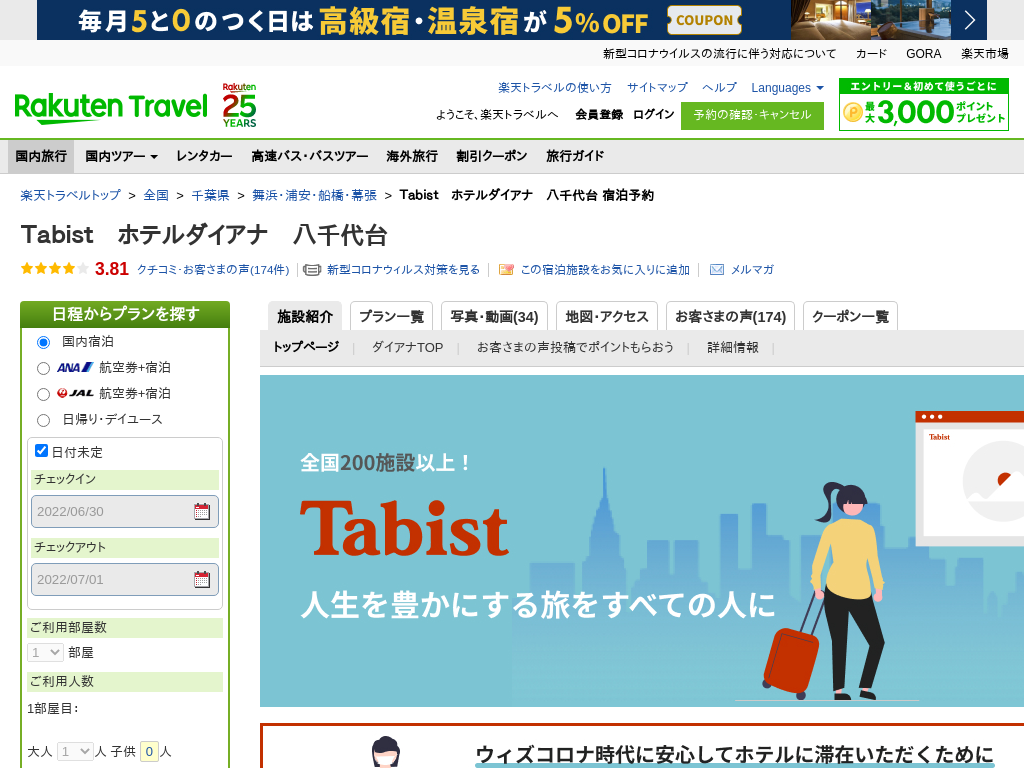The height and width of the screenshot is (768, 1024).
Task: Click the favorite icon beside お気に入りに追加
Action: [506, 270]
